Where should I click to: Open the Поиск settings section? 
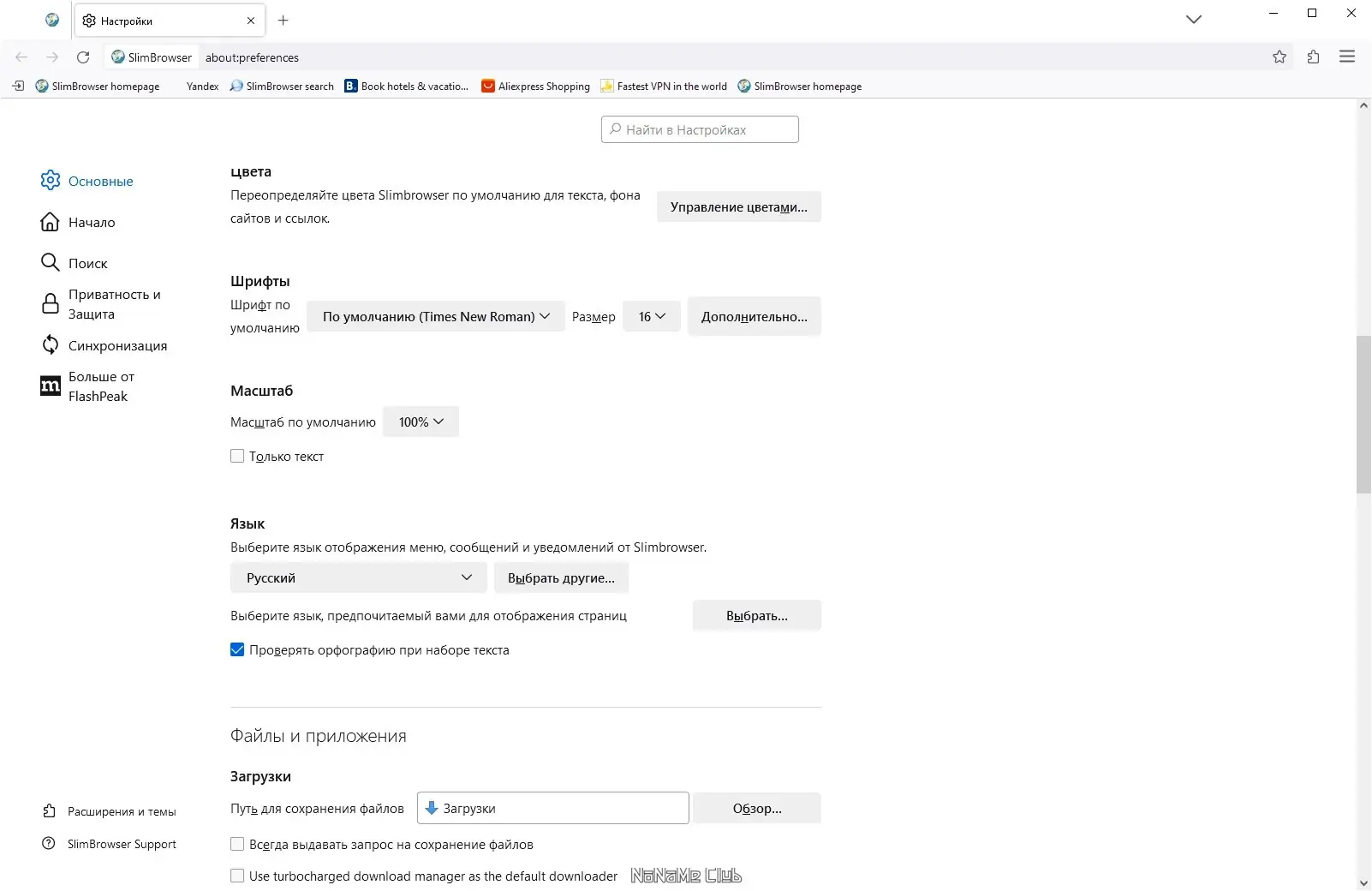[86, 263]
